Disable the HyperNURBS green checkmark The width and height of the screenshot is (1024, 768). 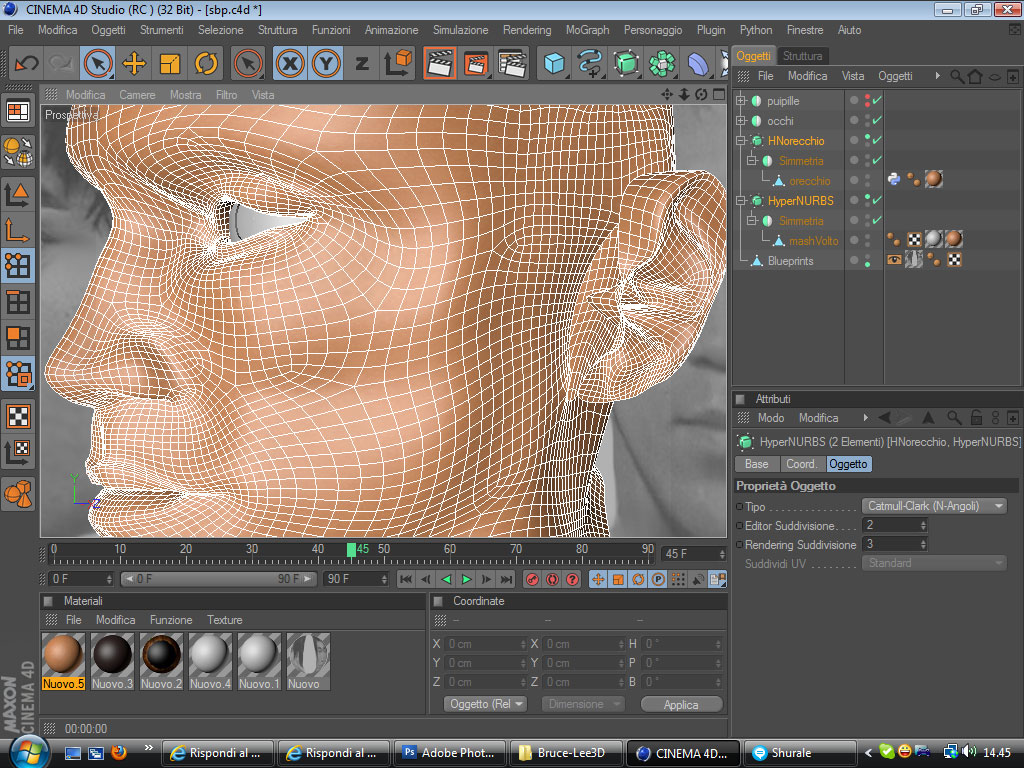pos(877,200)
